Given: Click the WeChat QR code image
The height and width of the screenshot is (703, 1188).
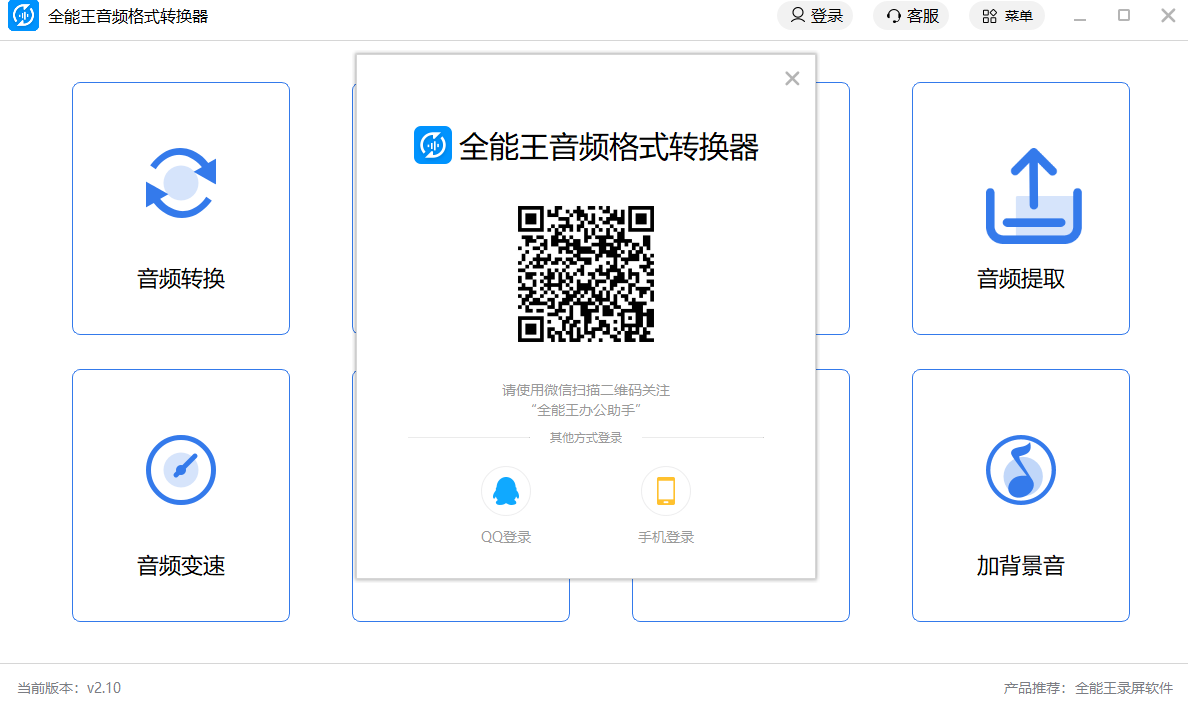Looking at the screenshot, I should [586, 273].
